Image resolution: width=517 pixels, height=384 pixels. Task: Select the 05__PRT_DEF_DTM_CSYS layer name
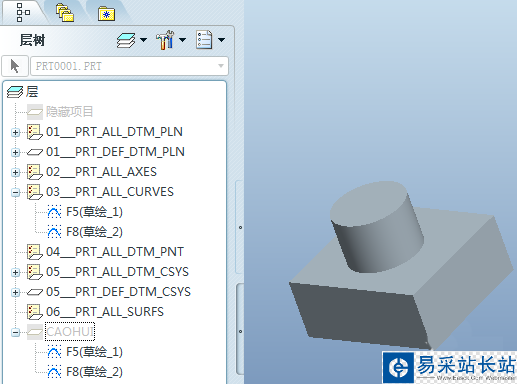point(118,292)
